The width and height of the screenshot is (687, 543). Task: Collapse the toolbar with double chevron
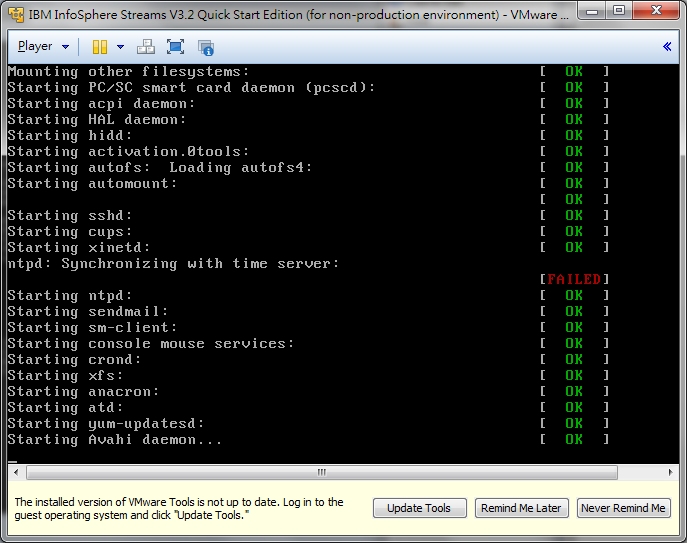667,46
